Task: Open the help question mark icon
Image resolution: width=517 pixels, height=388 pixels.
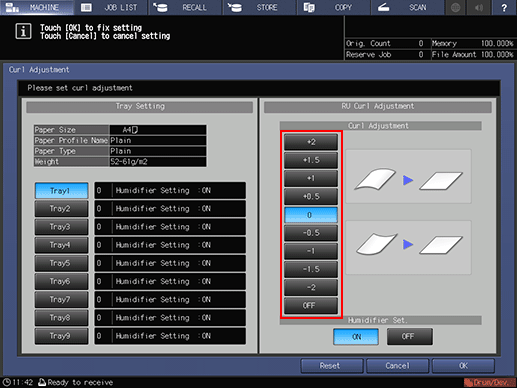Action: [504, 7]
